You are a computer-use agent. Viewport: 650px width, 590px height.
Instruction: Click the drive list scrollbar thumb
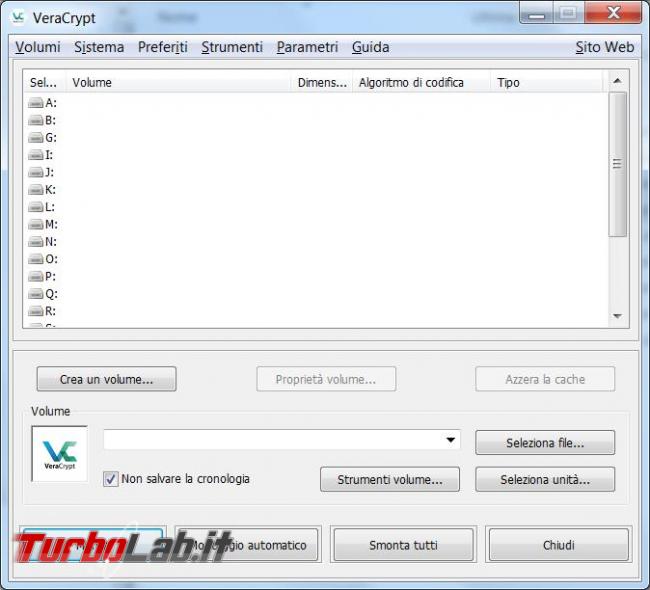[x=617, y=164]
